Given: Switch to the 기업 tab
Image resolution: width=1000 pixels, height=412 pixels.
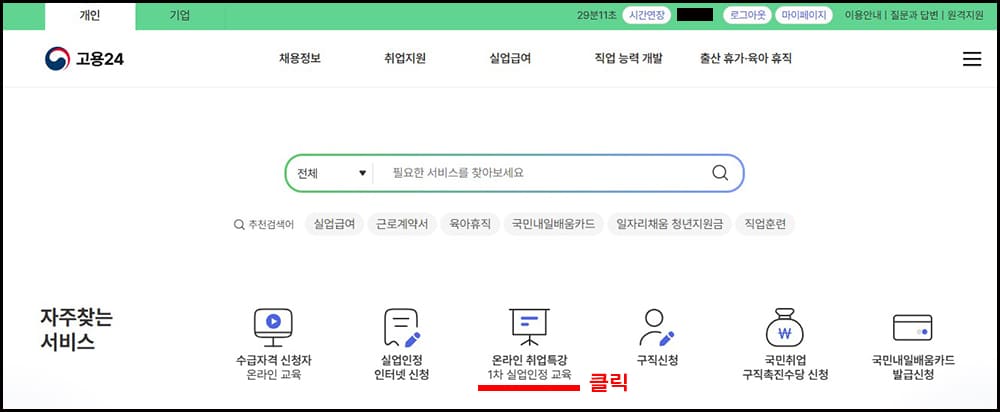Looking at the screenshot, I should click(x=180, y=16).
